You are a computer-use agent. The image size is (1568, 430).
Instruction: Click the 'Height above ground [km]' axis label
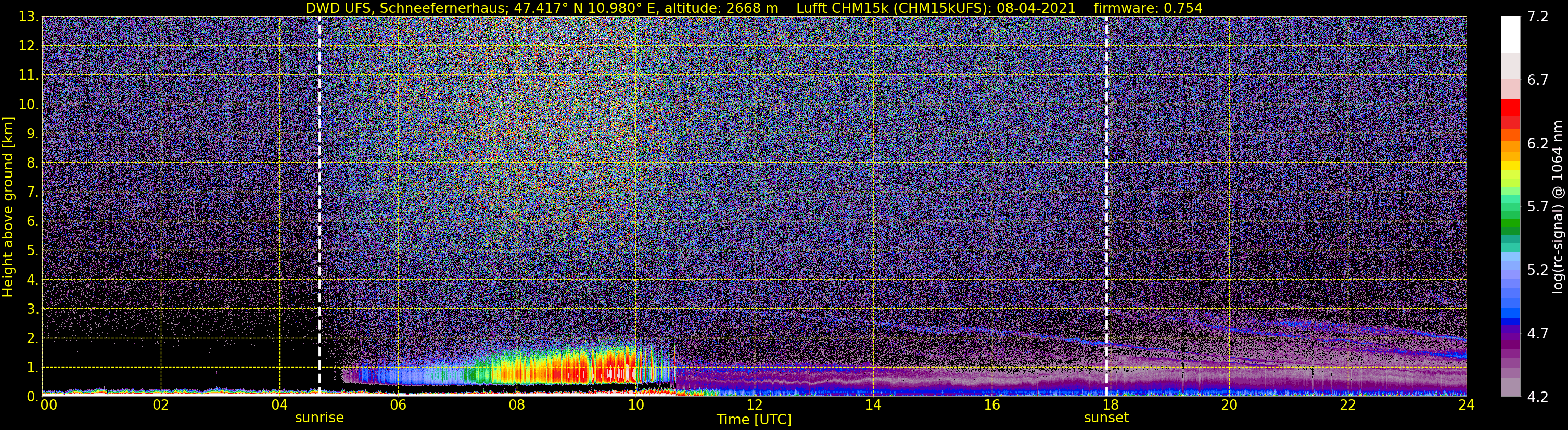pyautogui.click(x=8, y=207)
